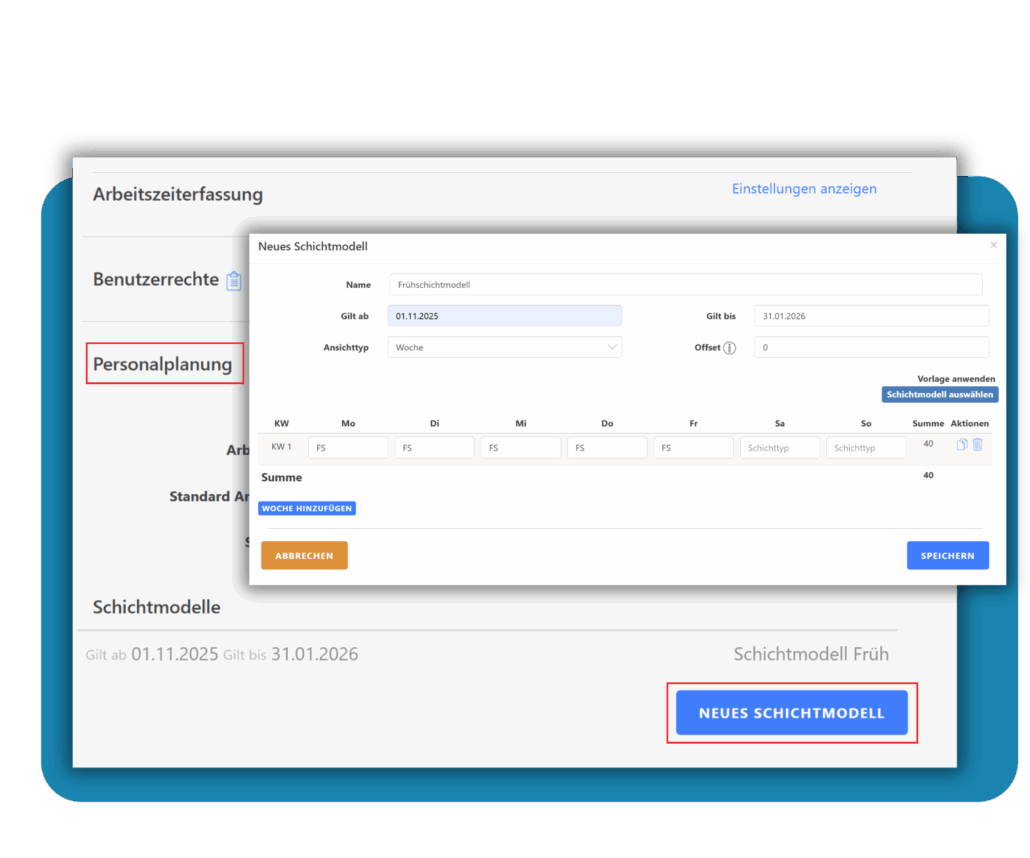Click the Gilt ab date field
The width and height of the screenshot is (1030, 858).
(504, 316)
